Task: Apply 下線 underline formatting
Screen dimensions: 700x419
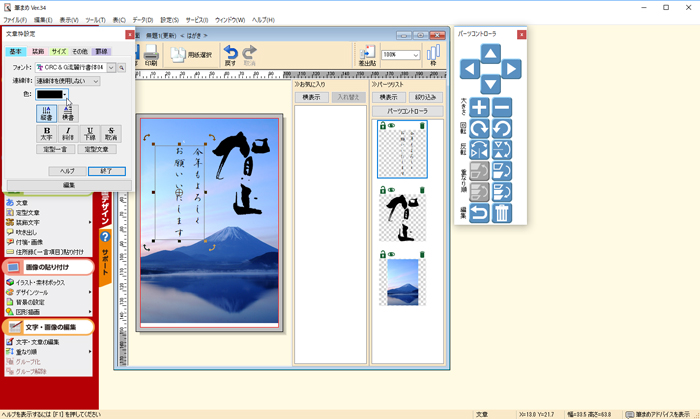Action: [90, 133]
